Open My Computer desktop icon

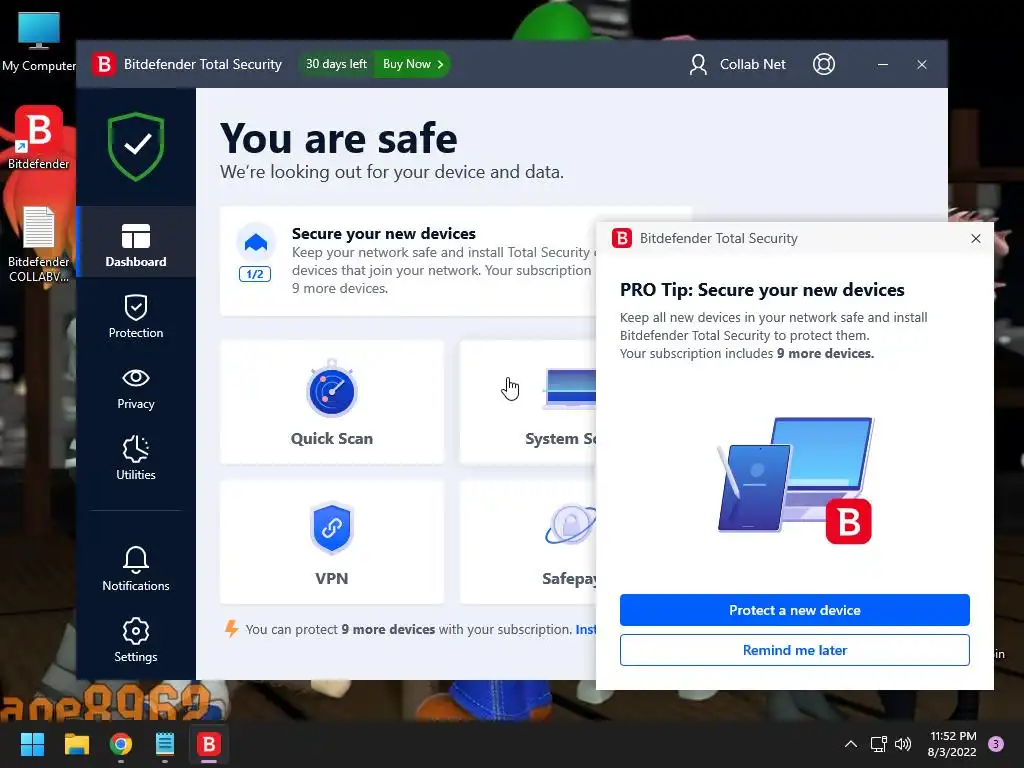click(x=39, y=42)
